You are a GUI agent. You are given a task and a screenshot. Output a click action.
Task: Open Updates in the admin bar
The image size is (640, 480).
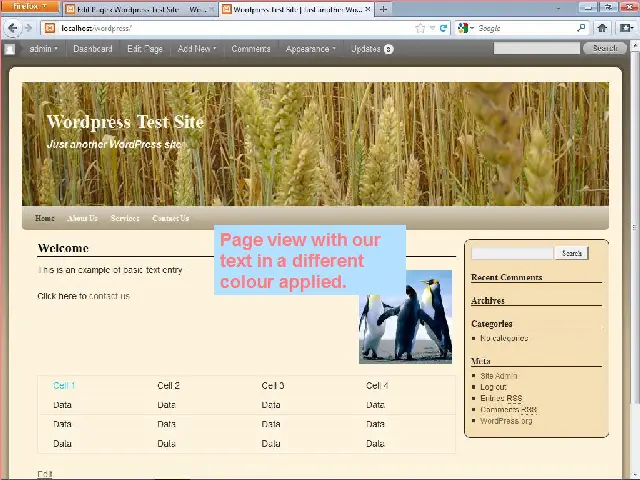click(372, 49)
